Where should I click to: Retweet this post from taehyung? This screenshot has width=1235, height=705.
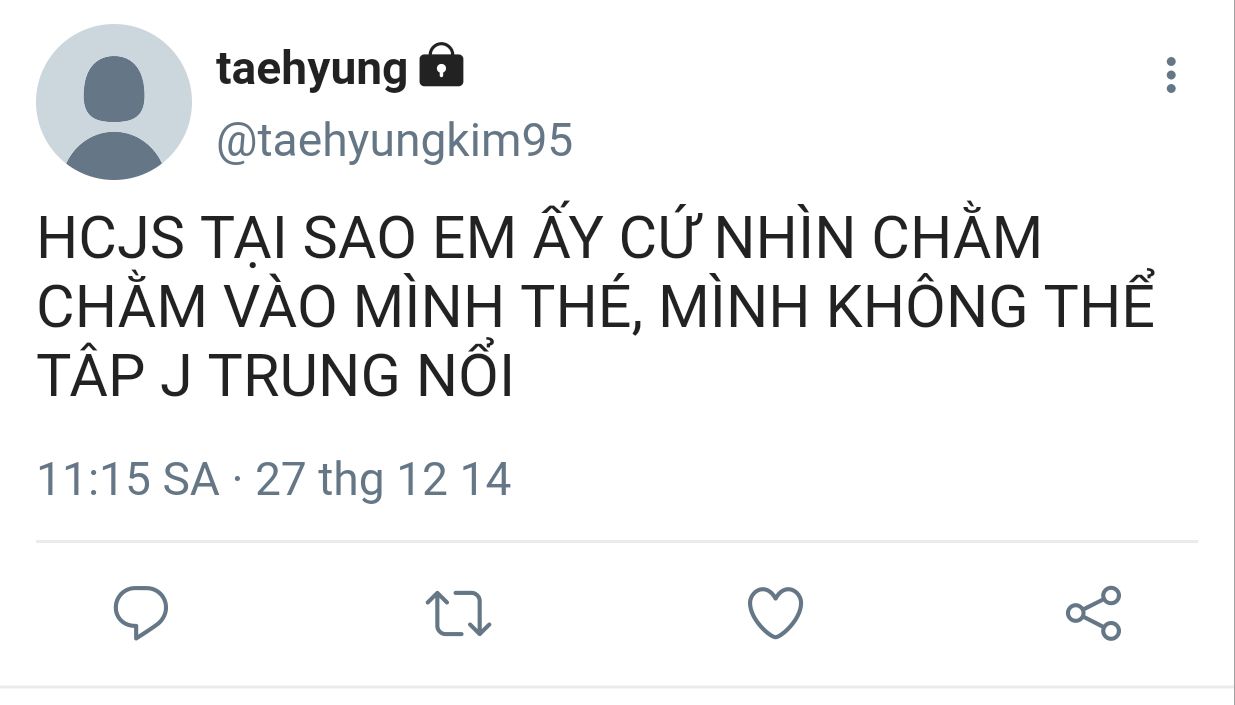[458, 612]
